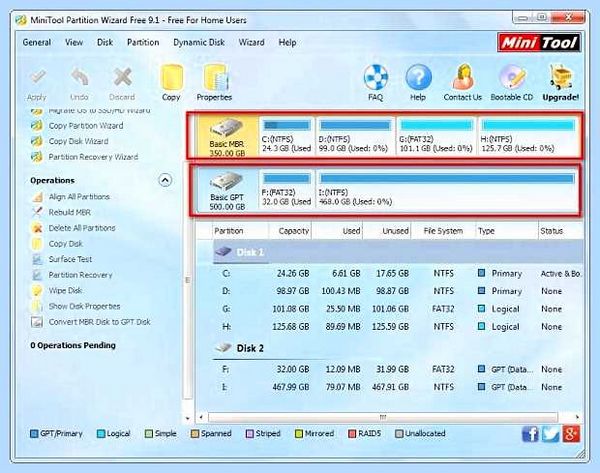Open the General menu
The width and height of the screenshot is (600, 473).
pos(37,42)
